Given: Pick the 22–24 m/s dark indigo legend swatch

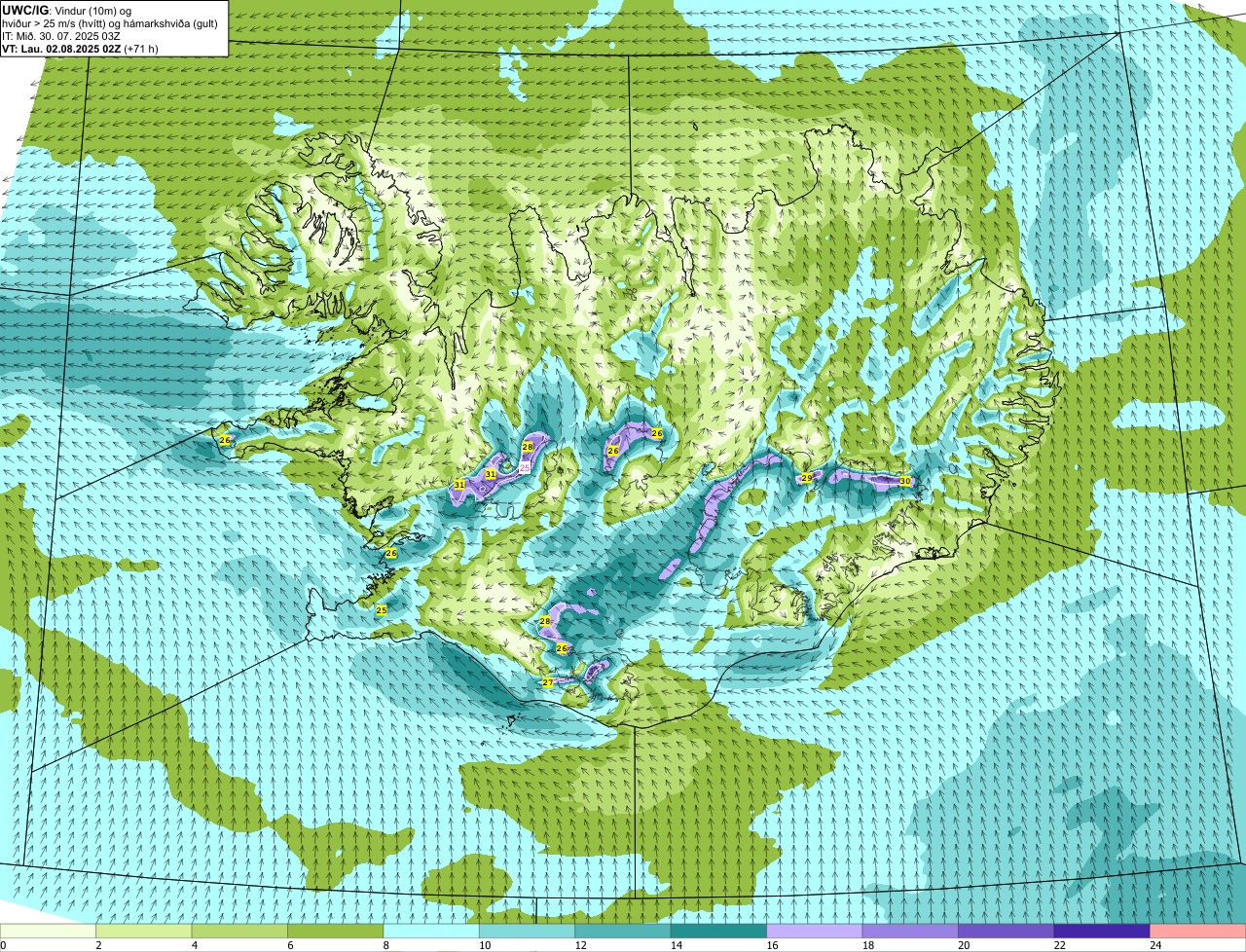Looking at the screenshot, I should tap(1102, 932).
